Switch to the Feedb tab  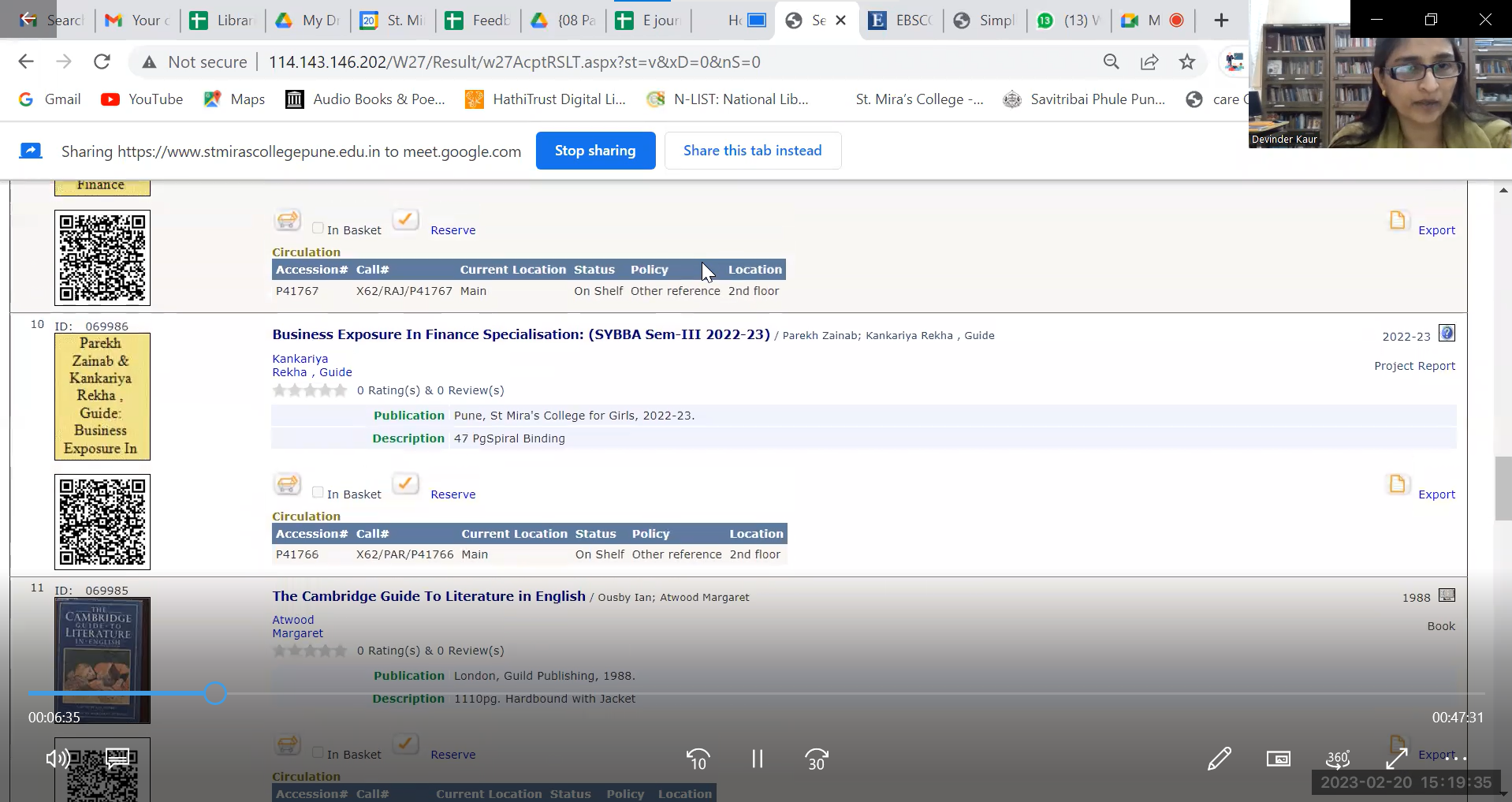(x=478, y=21)
